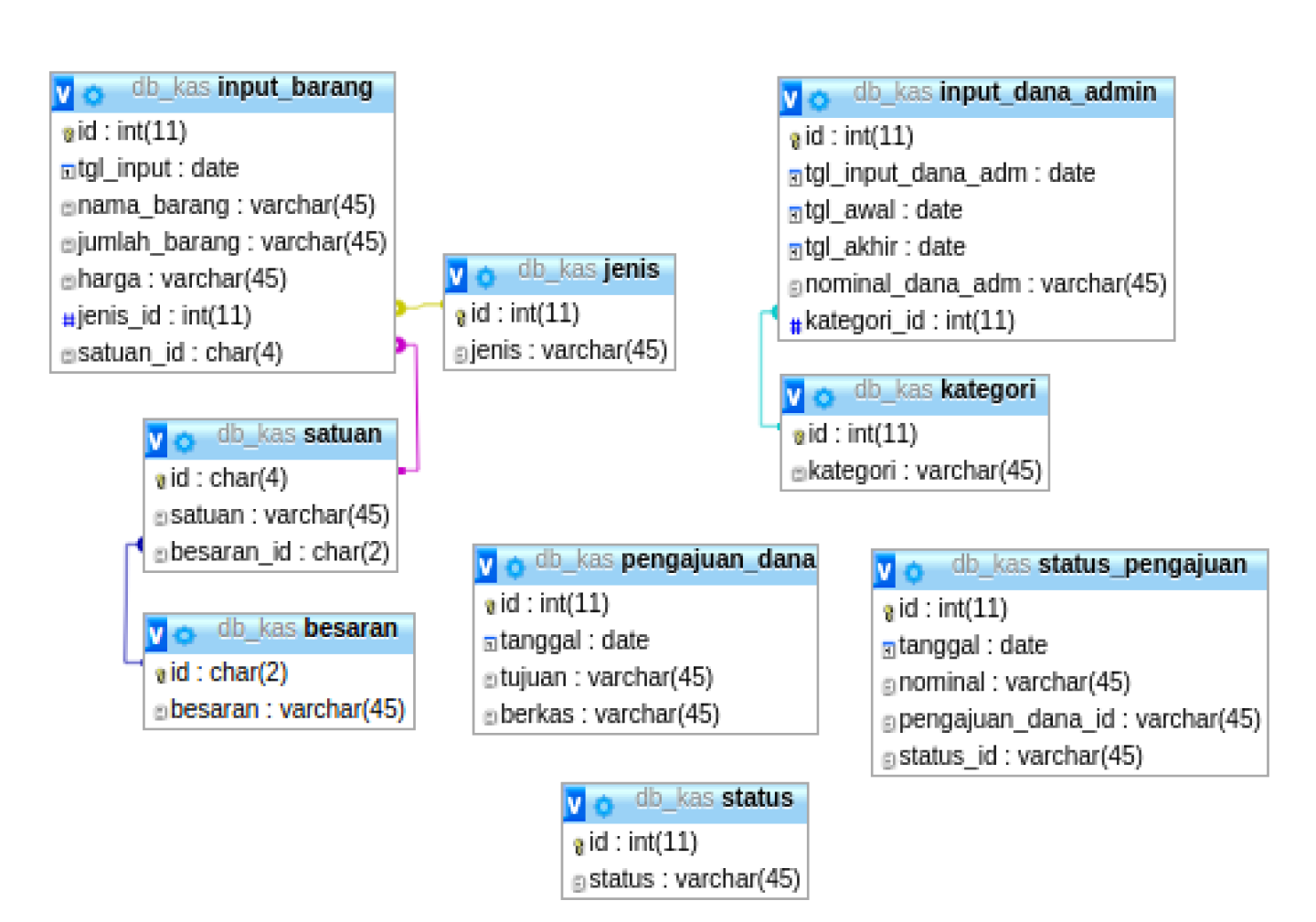Collapse input_barang table using V toggle
The height and width of the screenshot is (922, 1316).
[x=63, y=94]
